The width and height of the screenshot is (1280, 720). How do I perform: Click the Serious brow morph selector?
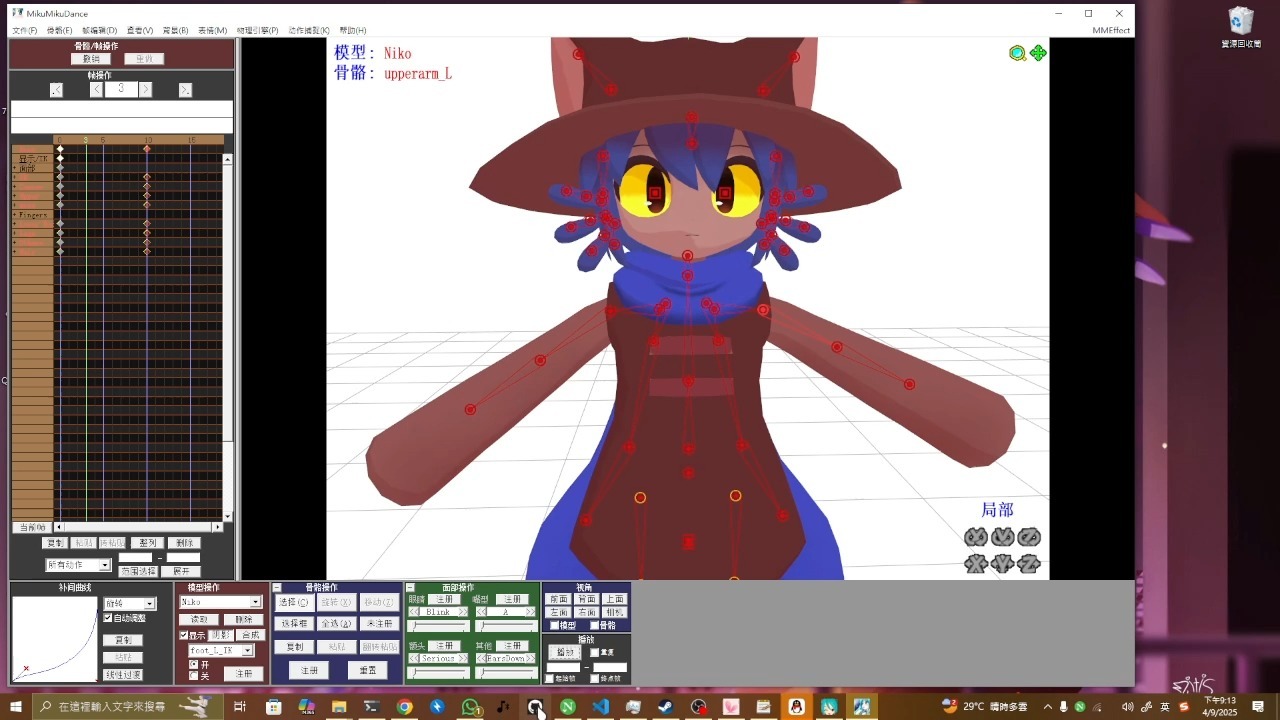(x=438, y=658)
